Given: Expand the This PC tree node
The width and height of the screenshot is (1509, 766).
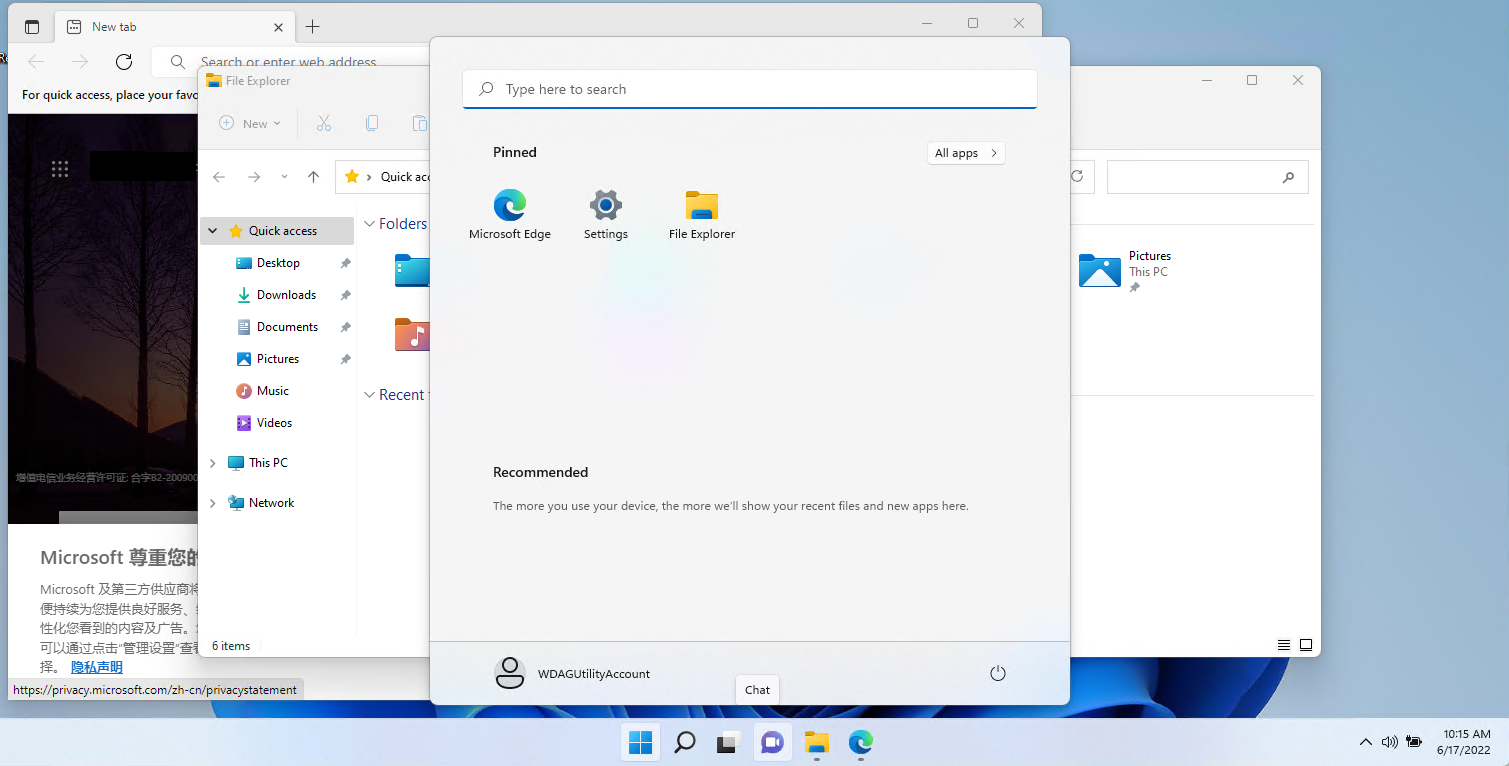Looking at the screenshot, I should [x=212, y=463].
